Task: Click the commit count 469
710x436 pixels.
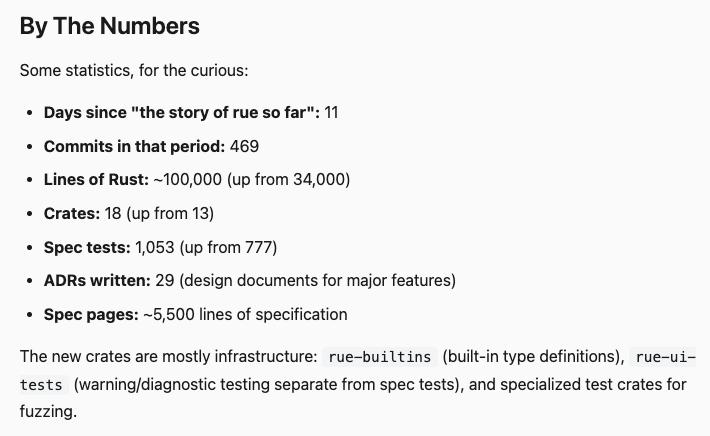Action: click(x=244, y=146)
